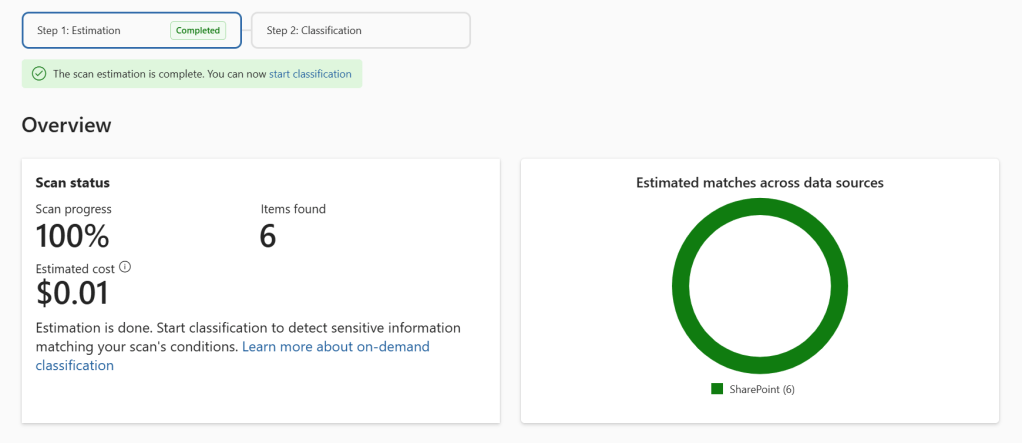1022x443 pixels.
Task: Click the Items found count of 6
Action: click(268, 236)
